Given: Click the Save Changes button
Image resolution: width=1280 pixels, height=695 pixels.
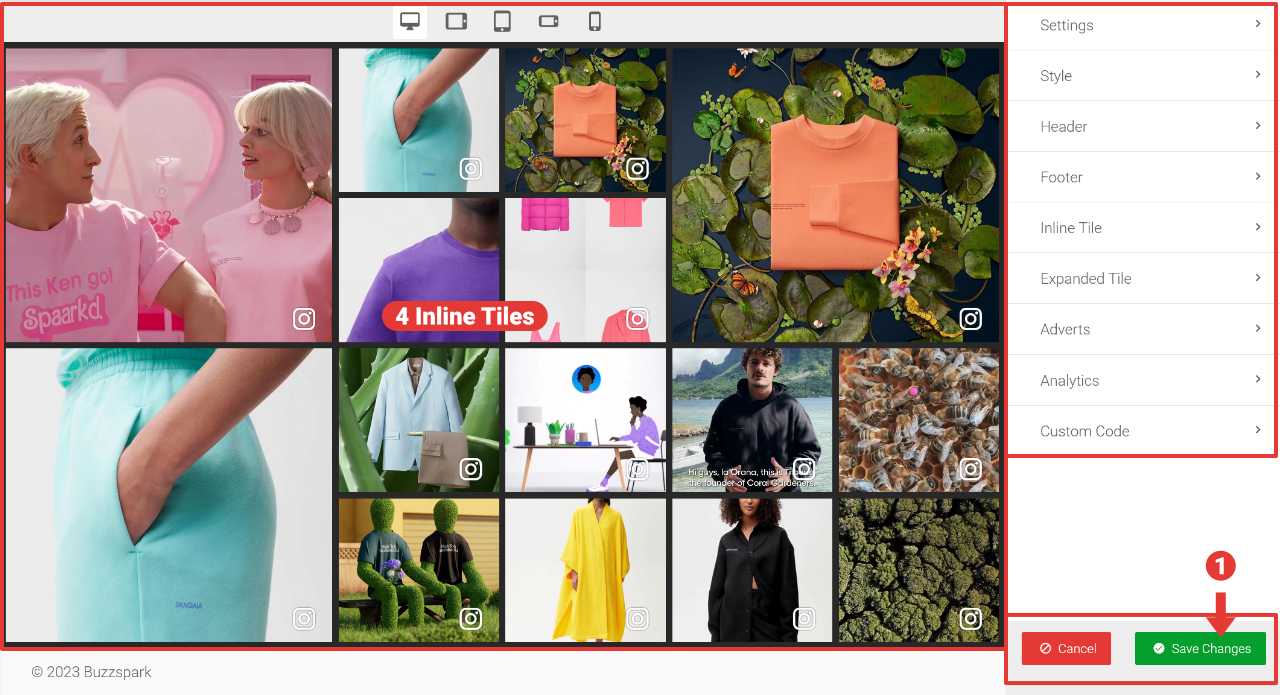Looking at the screenshot, I should click(x=1200, y=648).
